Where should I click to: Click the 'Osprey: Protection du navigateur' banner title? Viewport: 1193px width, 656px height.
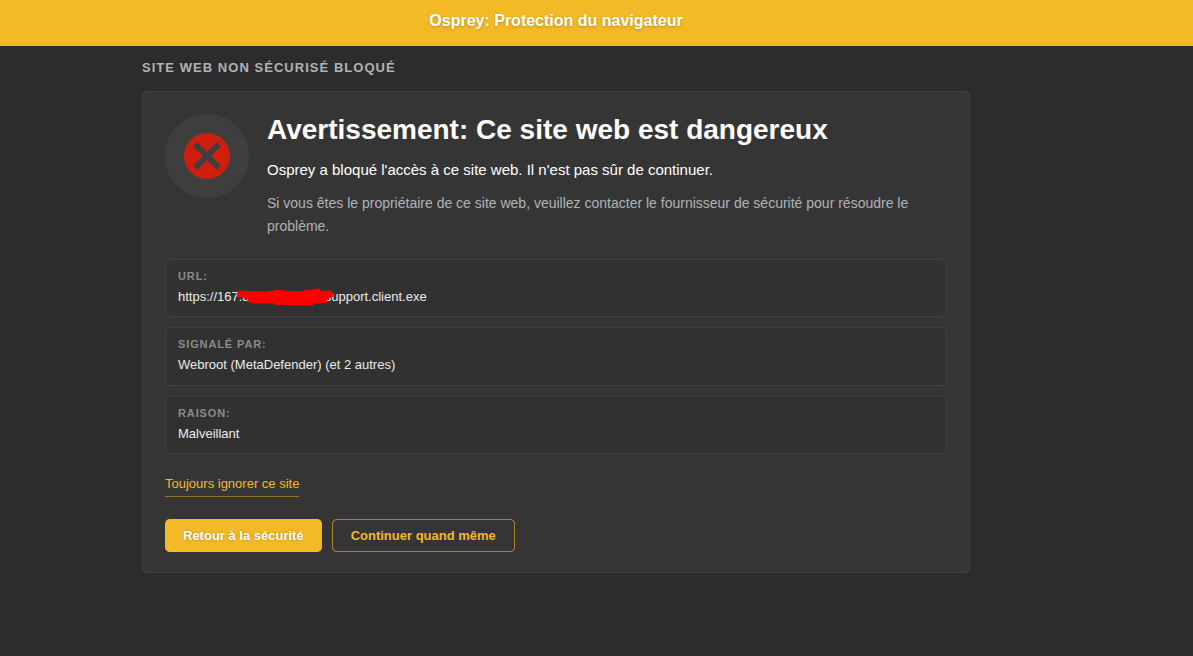point(555,21)
